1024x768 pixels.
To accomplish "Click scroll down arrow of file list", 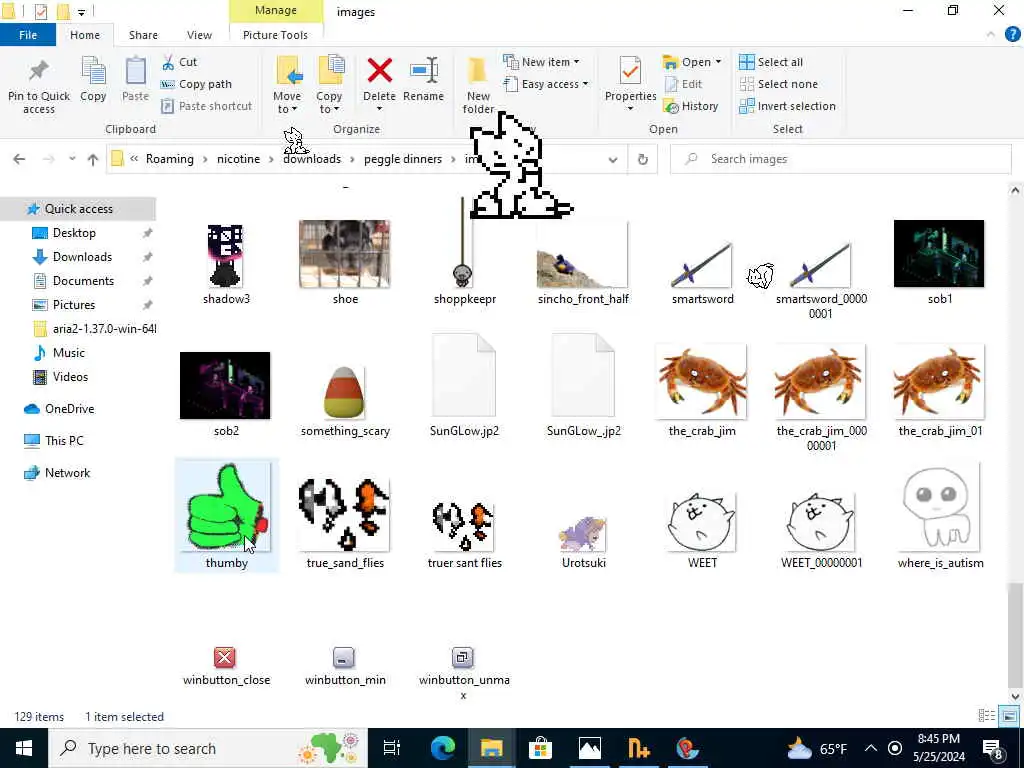I will coord(1015,697).
